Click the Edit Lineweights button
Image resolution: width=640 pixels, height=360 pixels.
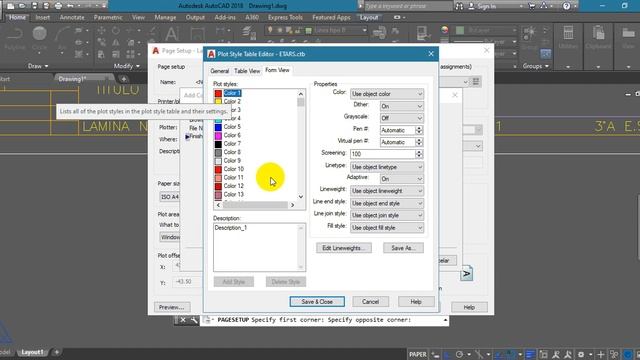coord(344,248)
